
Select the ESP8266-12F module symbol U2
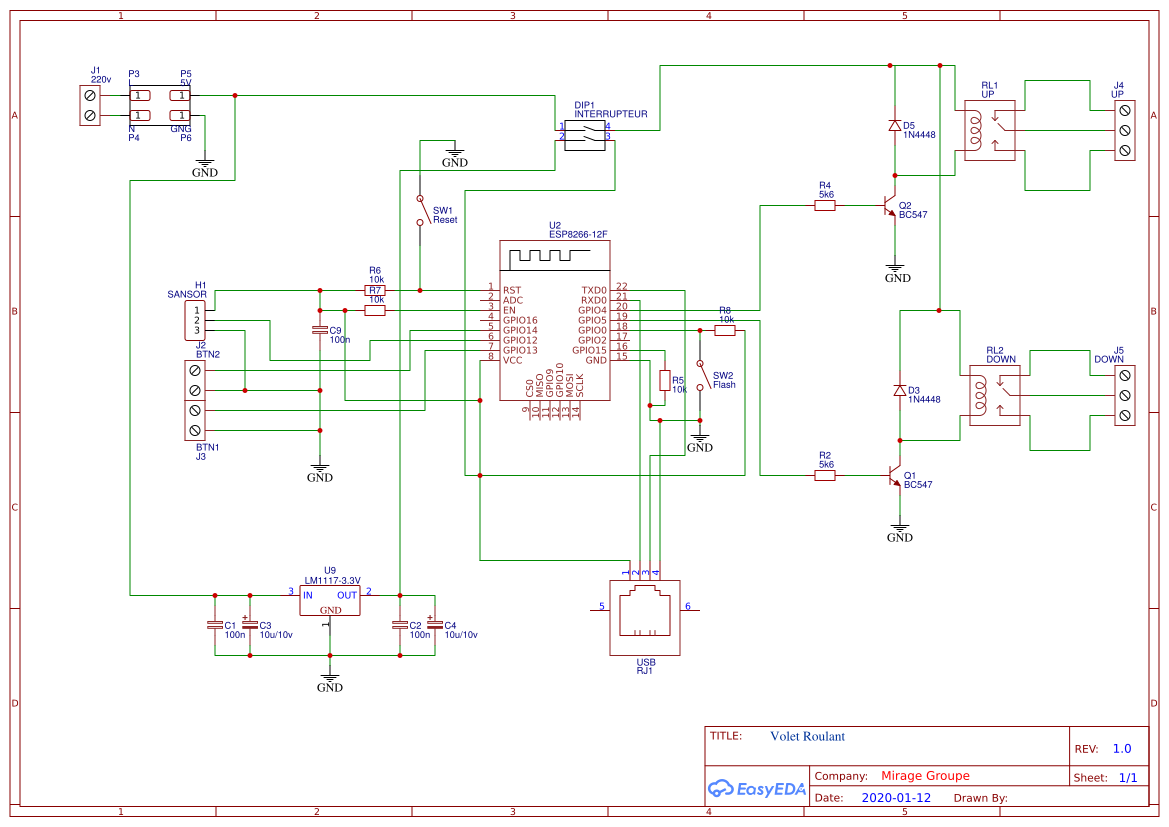pyautogui.click(x=555, y=320)
